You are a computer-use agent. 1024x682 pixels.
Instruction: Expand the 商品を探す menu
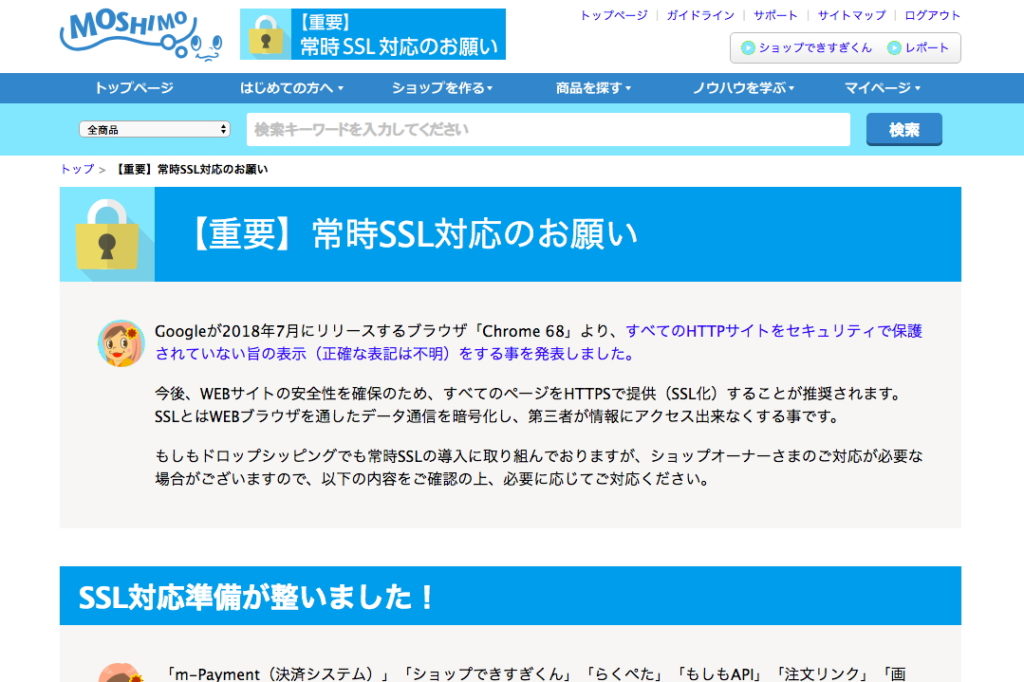tap(593, 88)
